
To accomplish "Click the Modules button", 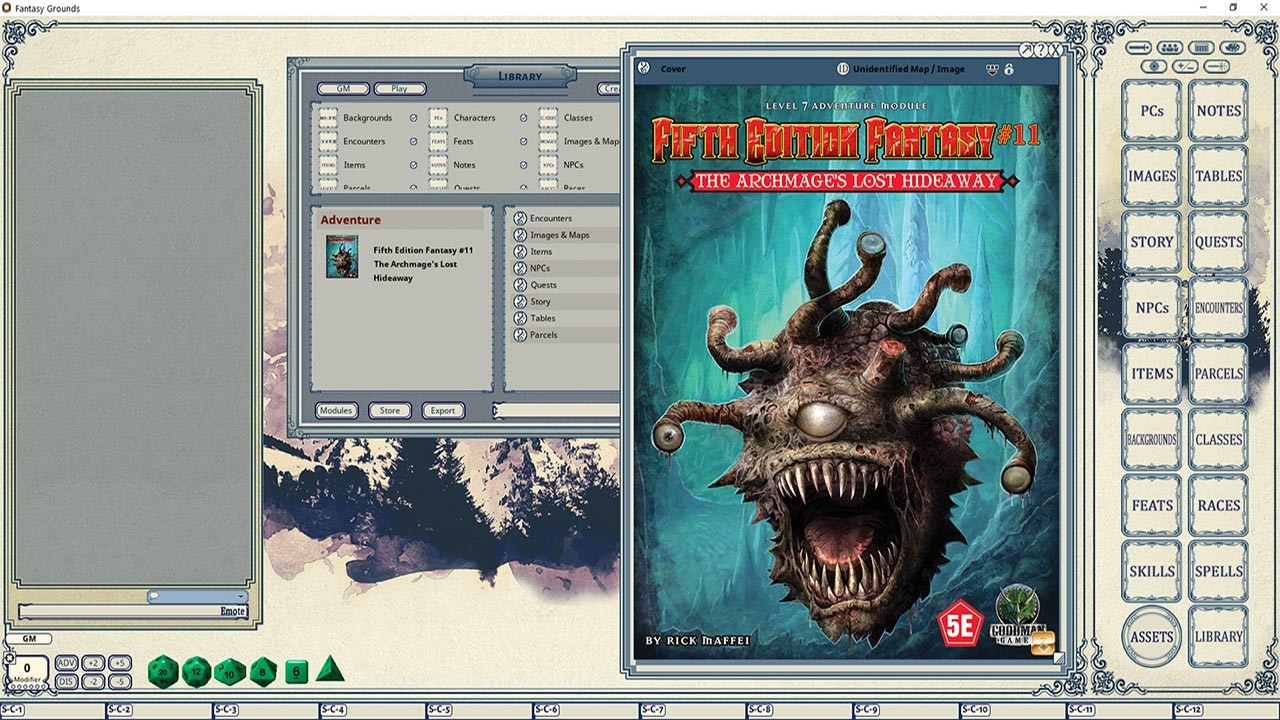I will [x=336, y=410].
